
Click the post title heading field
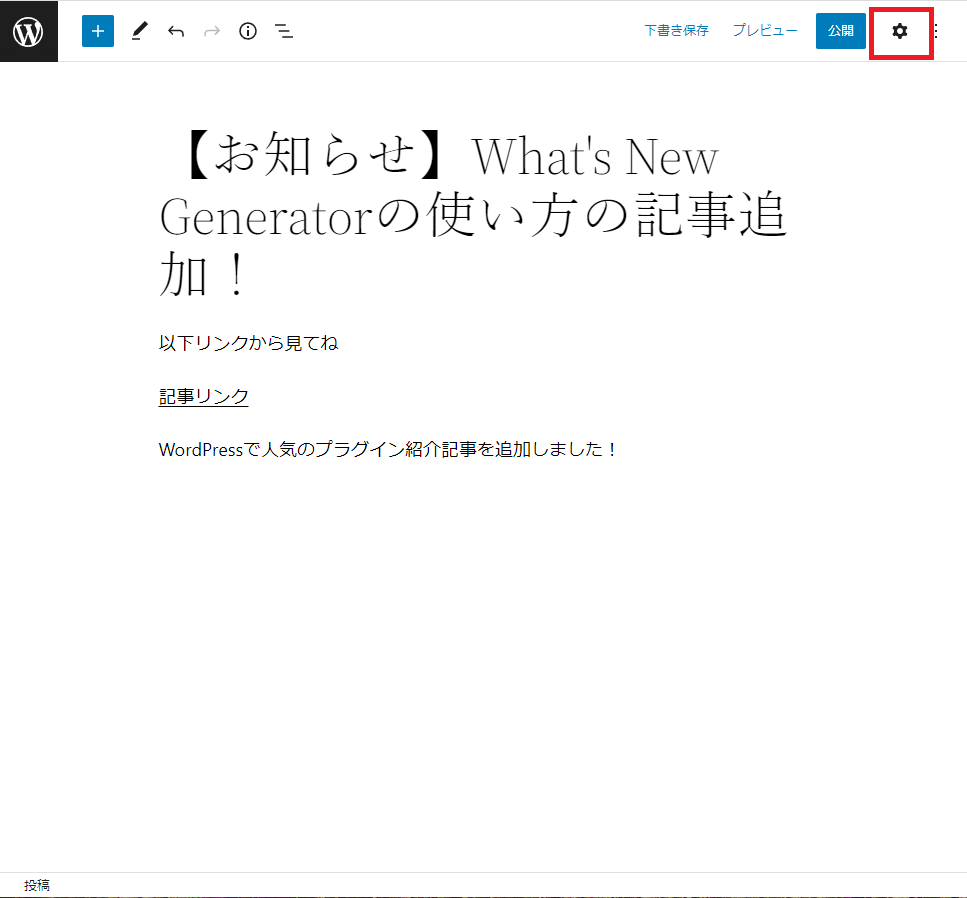(473, 214)
